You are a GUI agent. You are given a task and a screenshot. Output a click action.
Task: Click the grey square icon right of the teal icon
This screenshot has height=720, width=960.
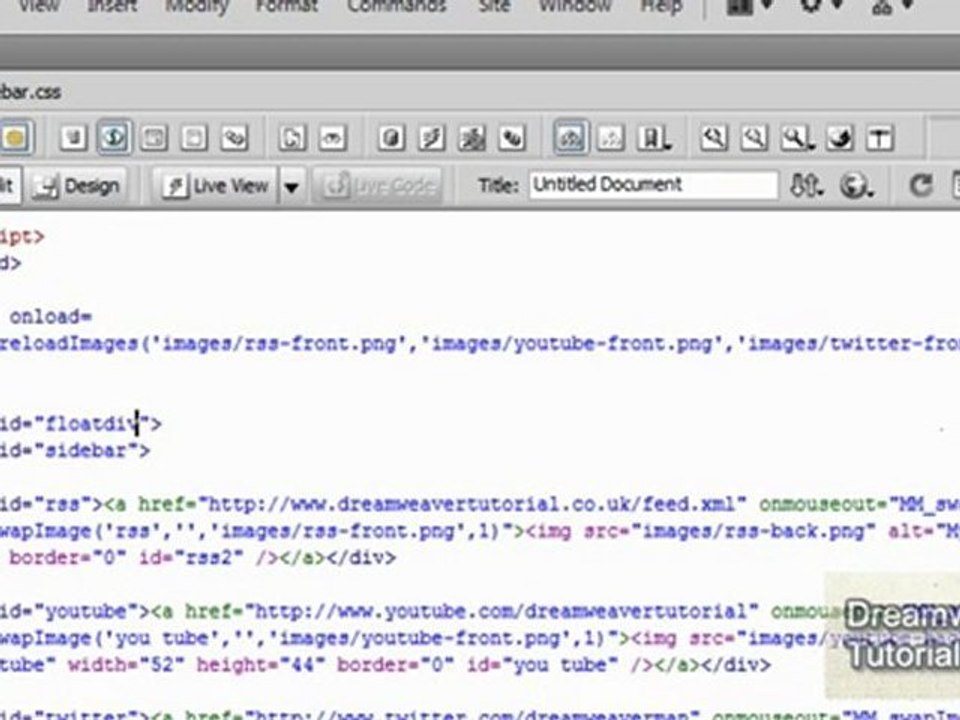click(154, 138)
